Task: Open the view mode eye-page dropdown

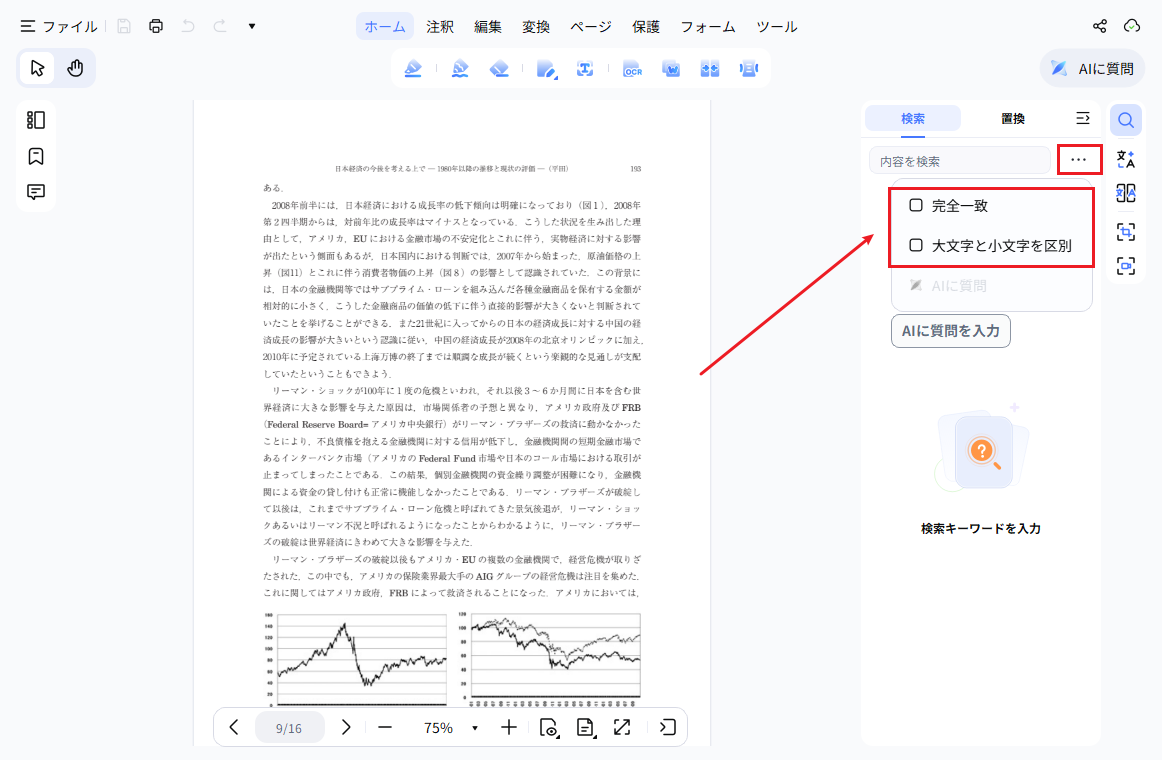Action: [549, 728]
